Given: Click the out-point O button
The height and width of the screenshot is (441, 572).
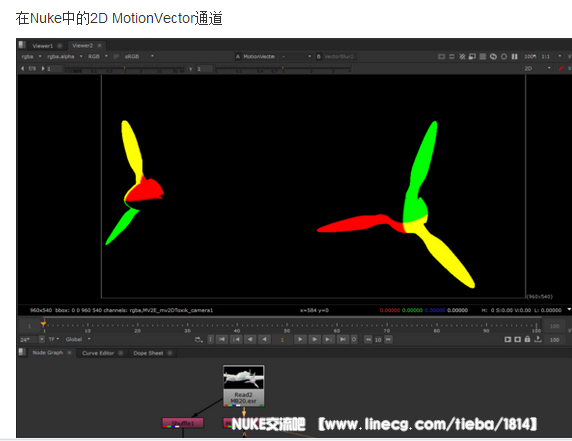Looking at the screenshot, I should coord(354,340).
